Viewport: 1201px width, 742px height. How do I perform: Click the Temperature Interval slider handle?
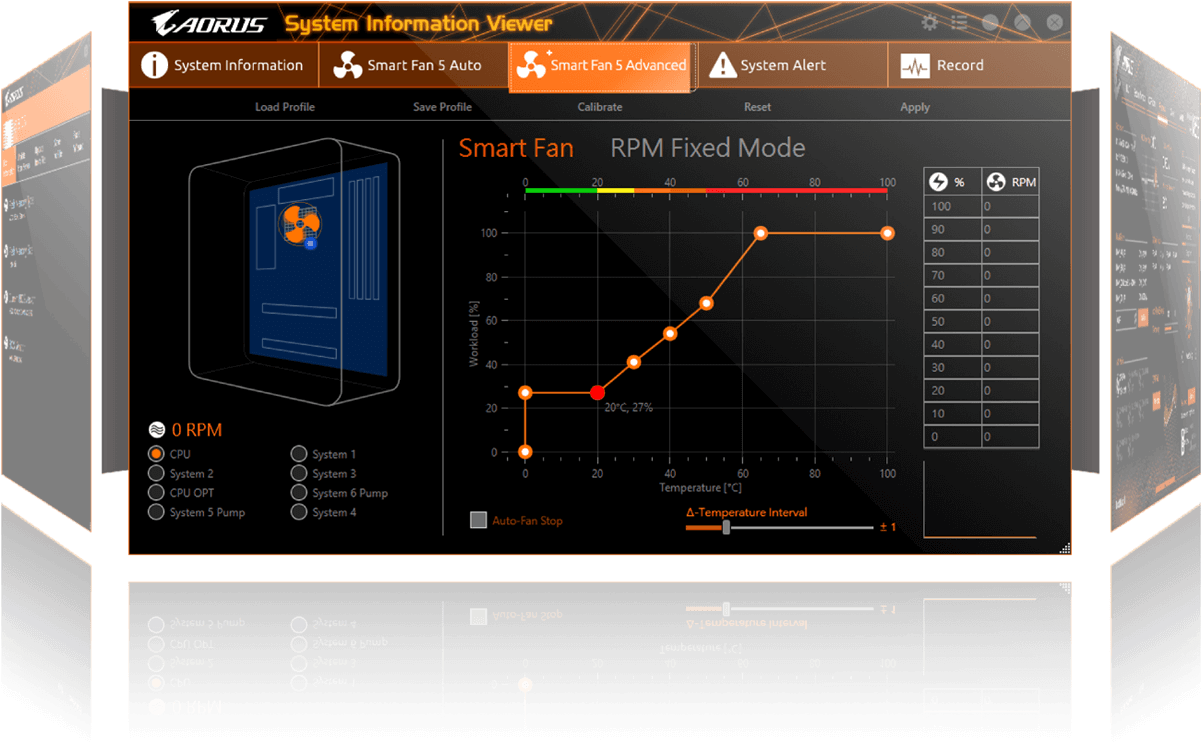click(x=726, y=527)
